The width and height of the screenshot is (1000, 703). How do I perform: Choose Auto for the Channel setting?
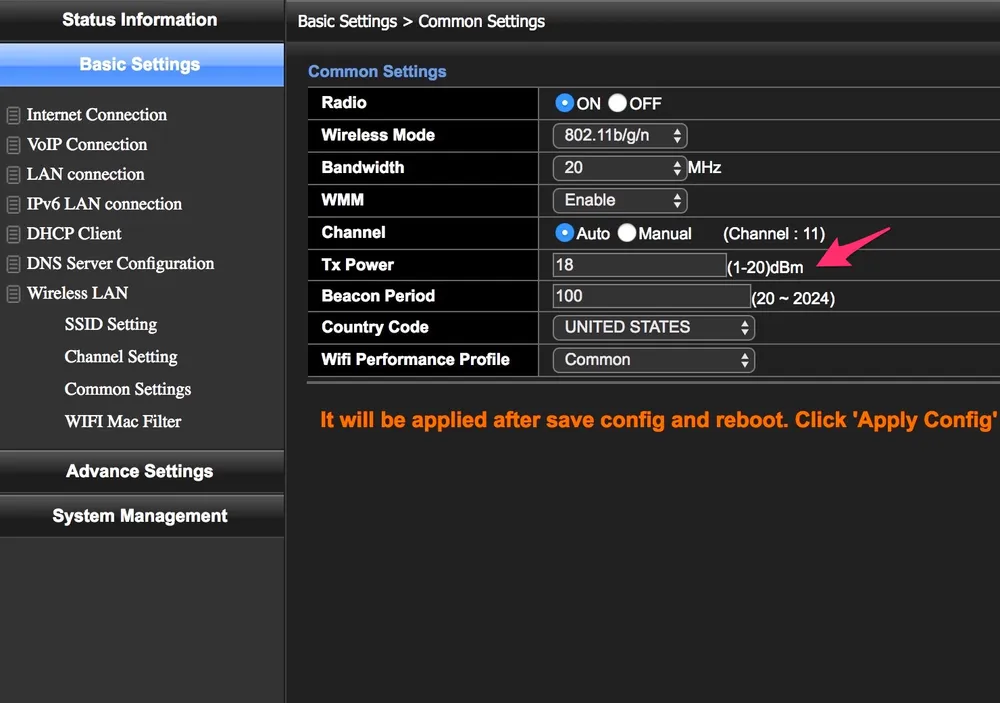[x=564, y=233]
